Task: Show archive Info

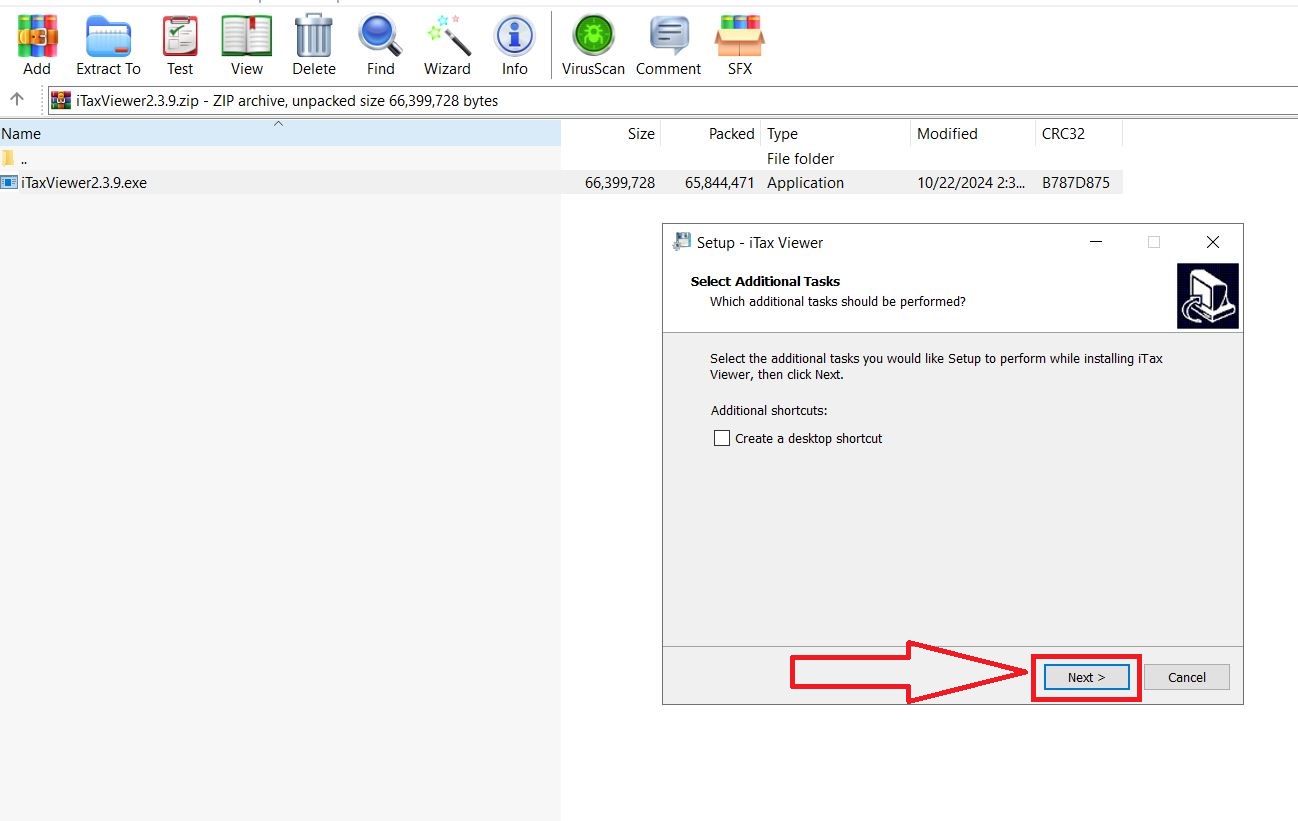Action: click(514, 45)
